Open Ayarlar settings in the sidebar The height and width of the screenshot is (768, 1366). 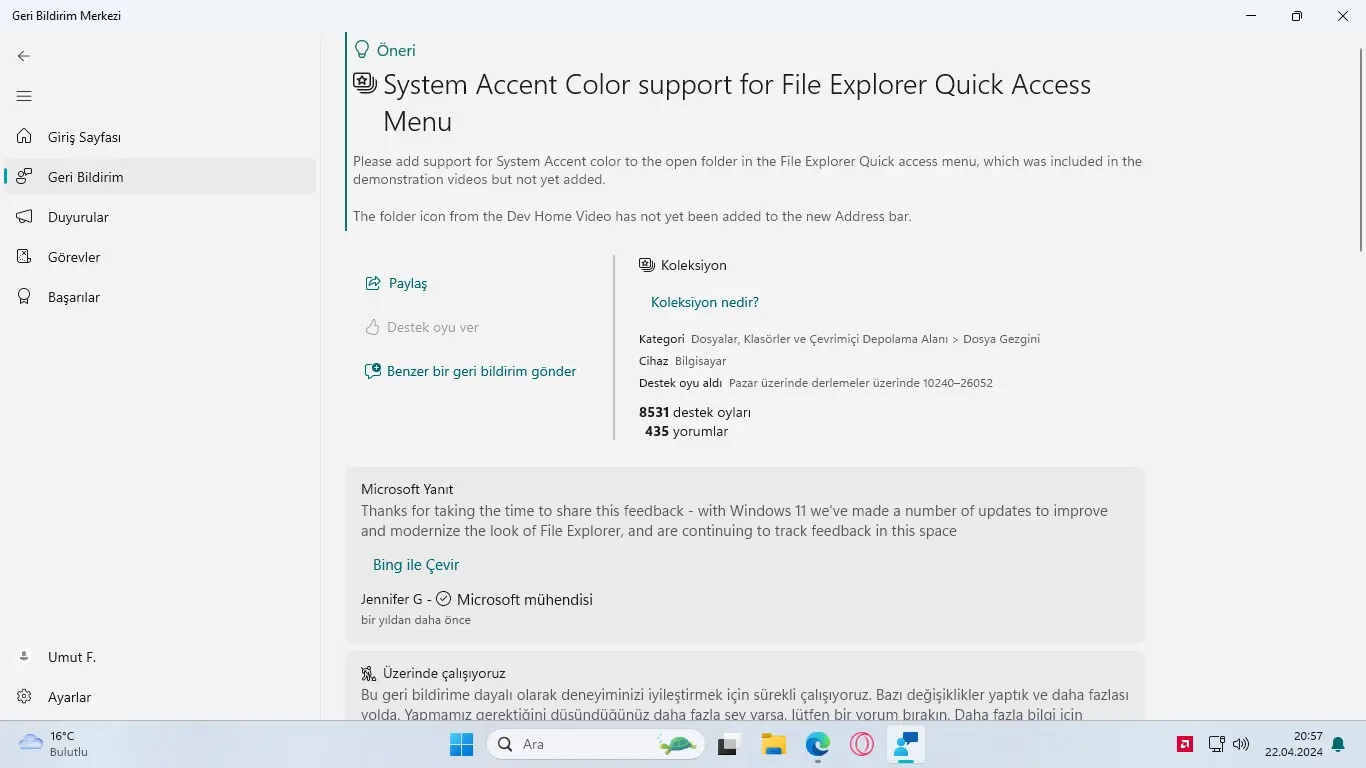(x=160, y=697)
